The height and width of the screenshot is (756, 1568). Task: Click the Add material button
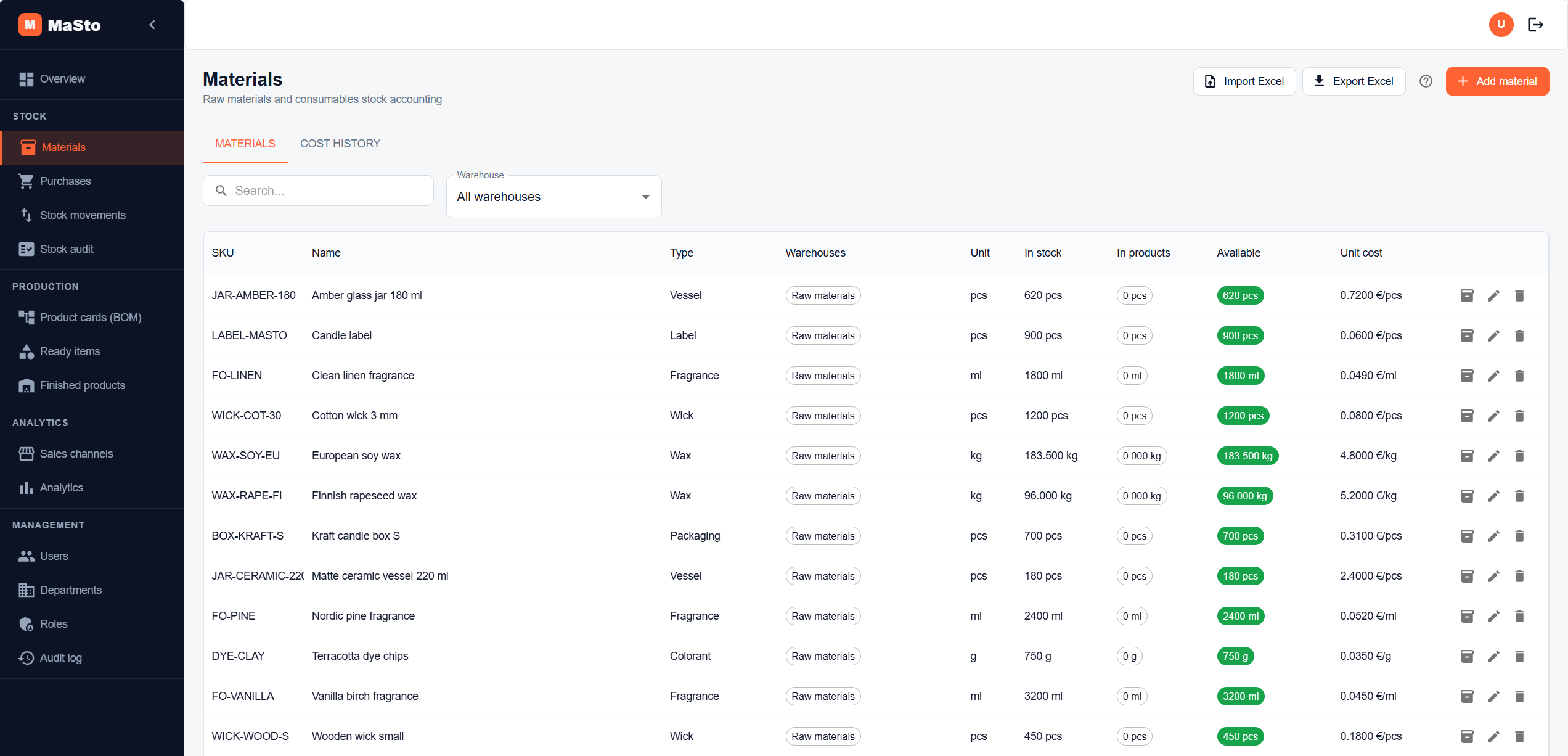1497,81
